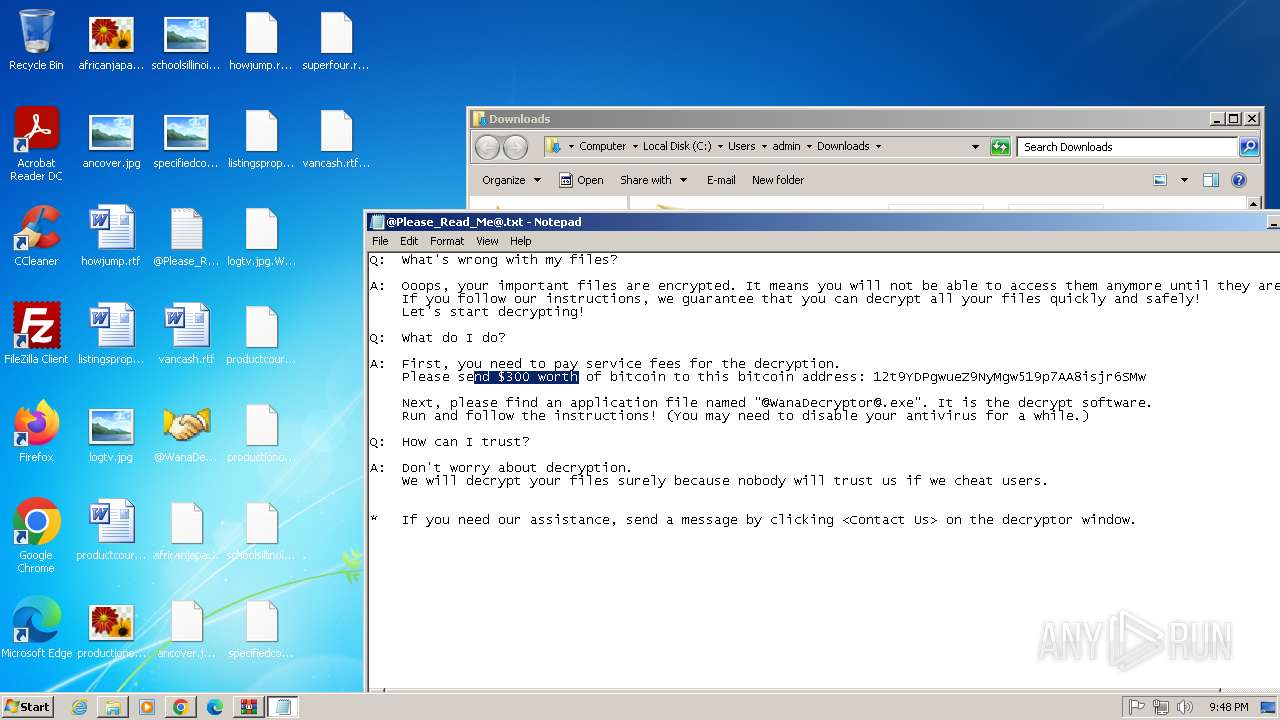Viewport: 1280px width, 720px height.
Task: Click the volume icon in system tray
Action: pyautogui.click(x=1185, y=707)
